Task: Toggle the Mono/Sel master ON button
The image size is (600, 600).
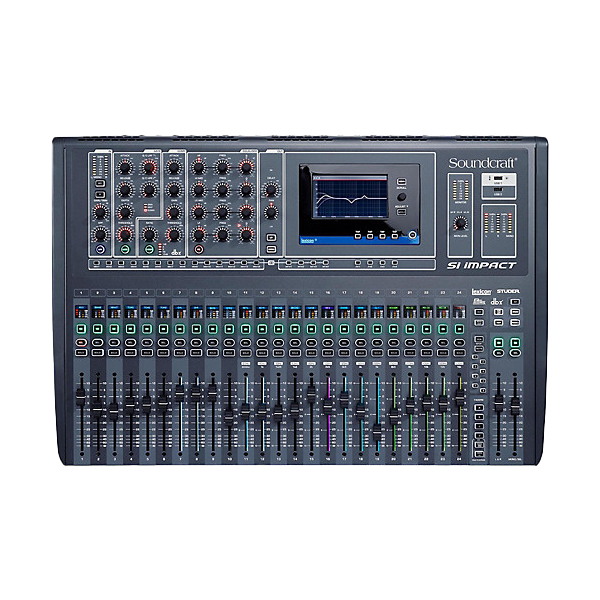Action: click(x=515, y=342)
